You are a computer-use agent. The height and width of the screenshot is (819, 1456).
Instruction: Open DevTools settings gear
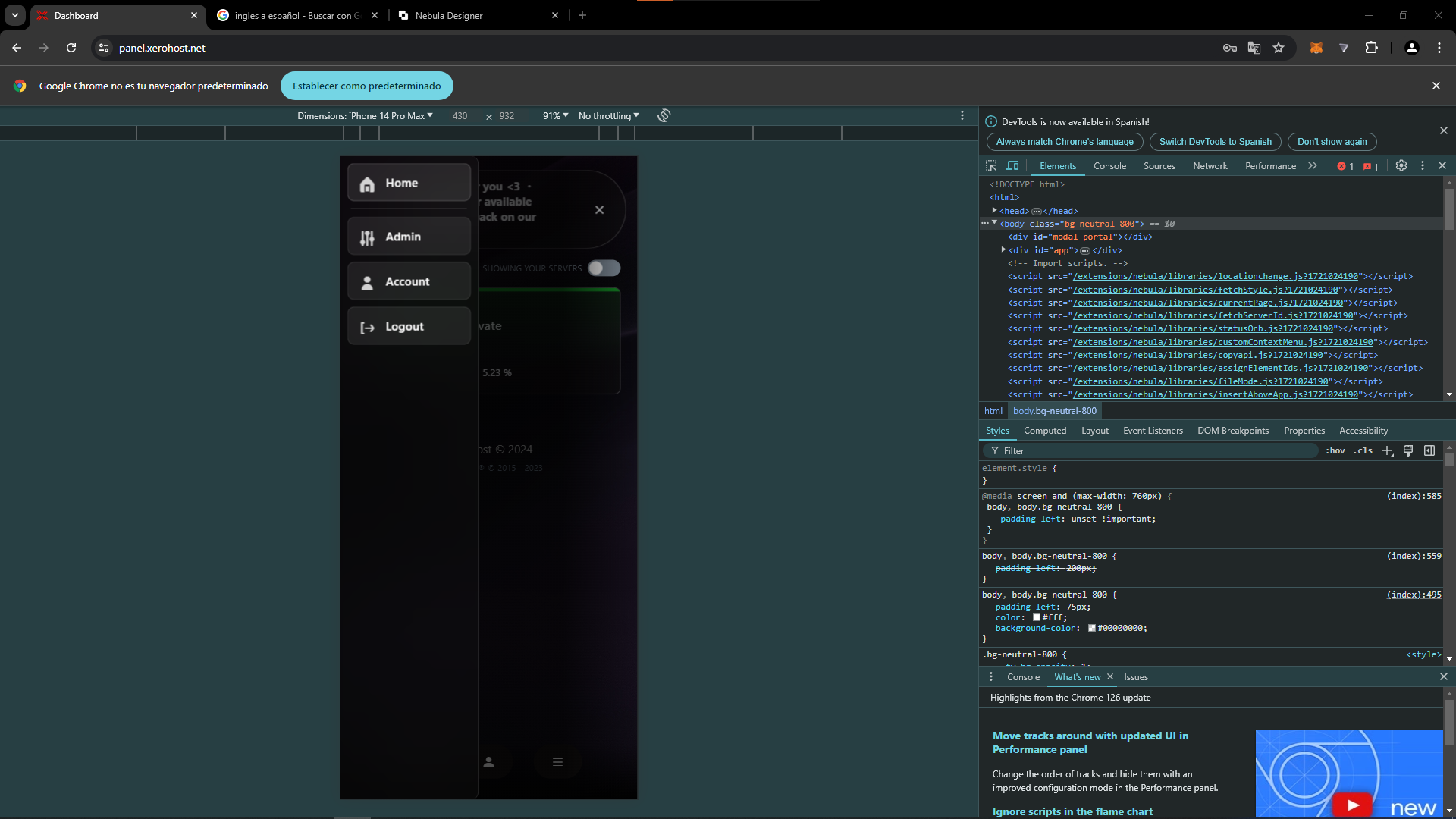[x=1401, y=165]
